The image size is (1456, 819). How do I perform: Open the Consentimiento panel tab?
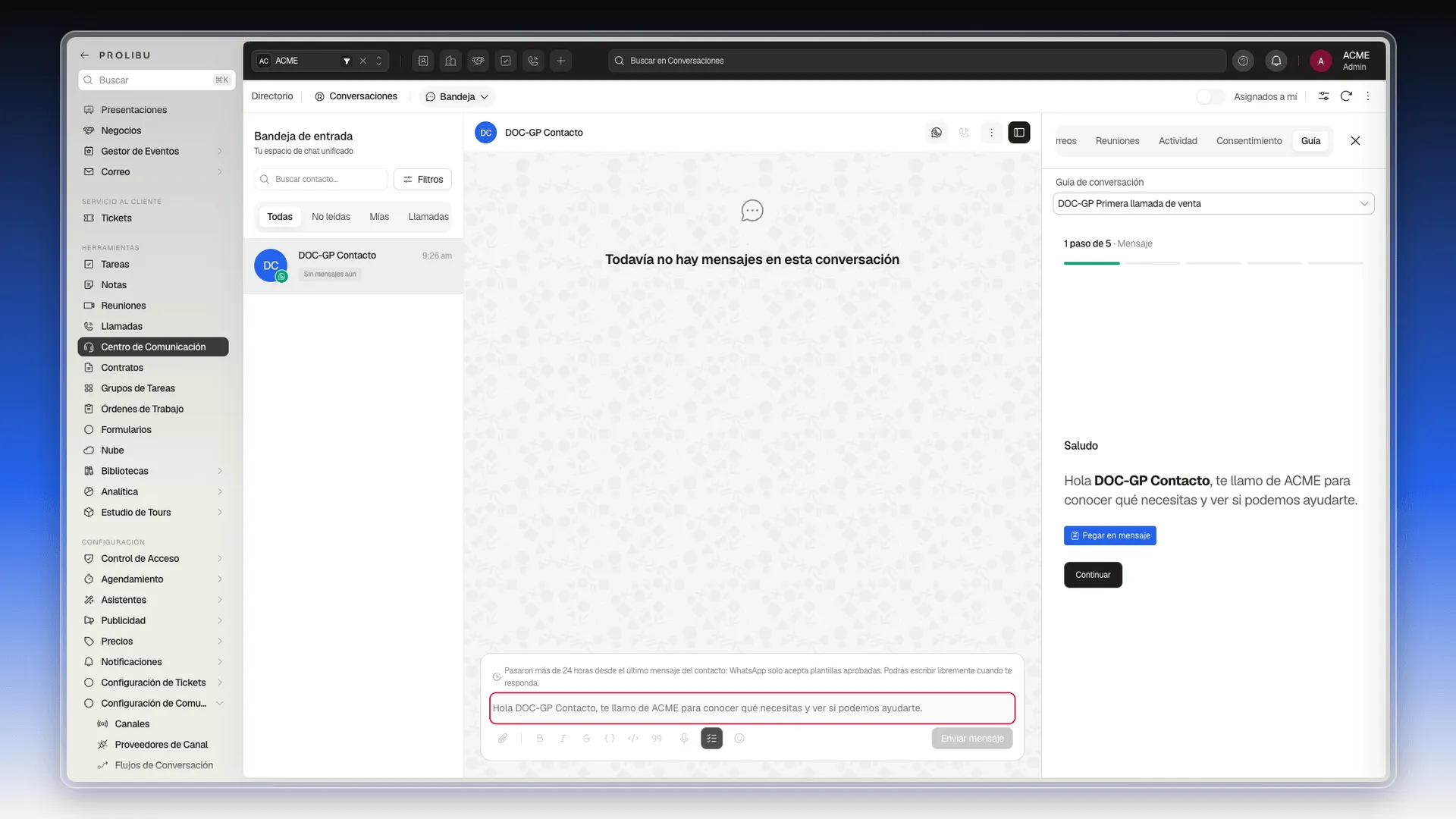point(1249,141)
